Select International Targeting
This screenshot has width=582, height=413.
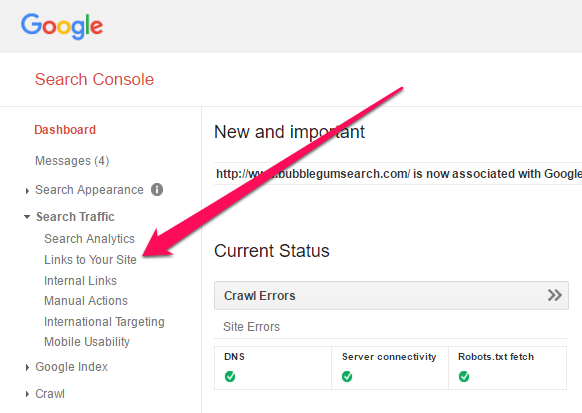tap(104, 322)
